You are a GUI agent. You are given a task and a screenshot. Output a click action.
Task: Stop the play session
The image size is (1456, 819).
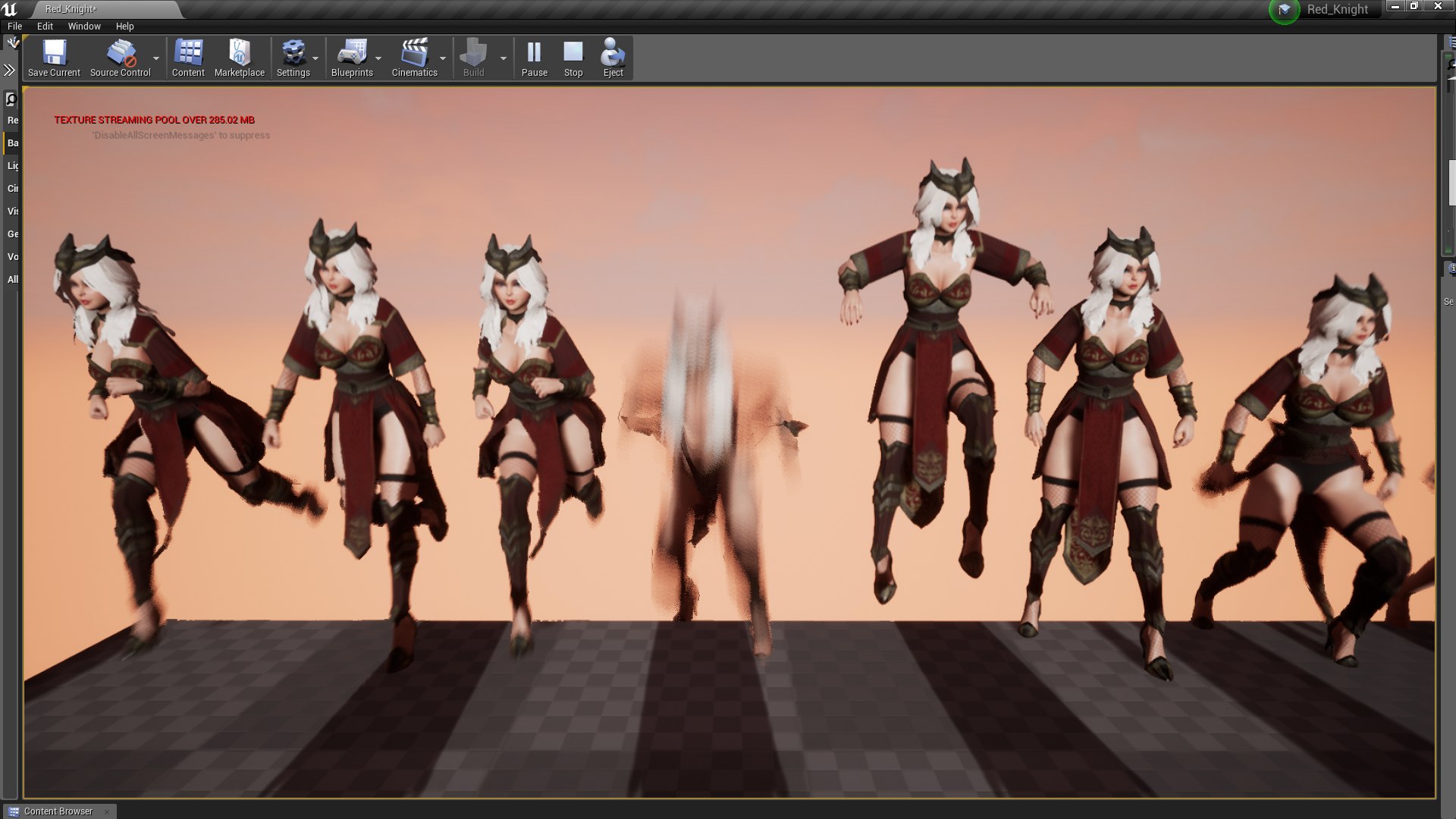click(x=573, y=58)
